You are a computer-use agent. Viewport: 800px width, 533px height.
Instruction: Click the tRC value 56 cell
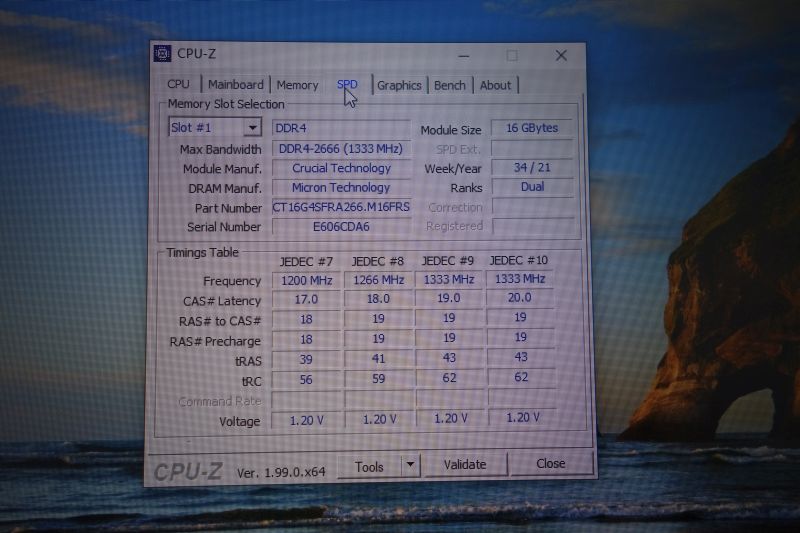306,379
